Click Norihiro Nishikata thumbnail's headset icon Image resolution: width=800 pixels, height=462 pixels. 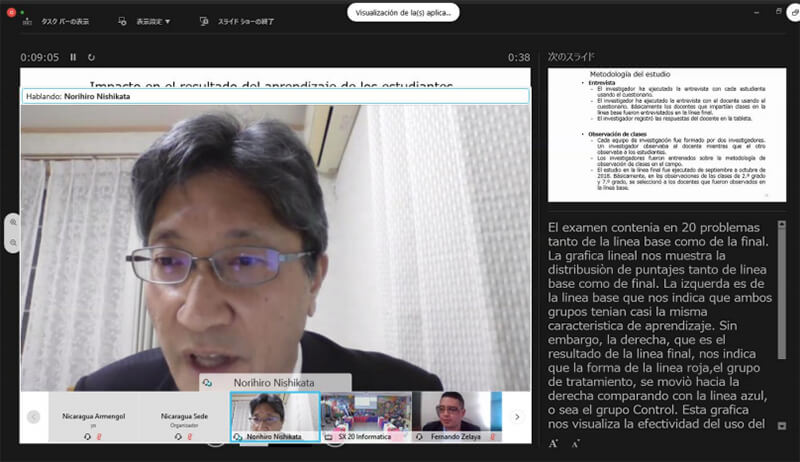point(237,437)
